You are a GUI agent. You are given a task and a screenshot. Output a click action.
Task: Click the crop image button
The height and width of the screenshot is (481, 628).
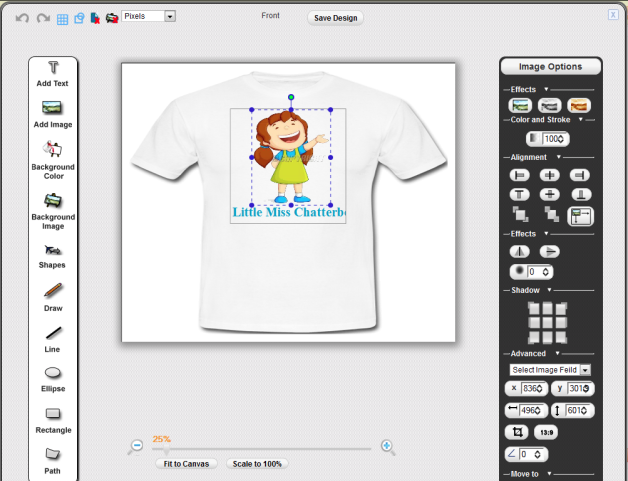[517, 432]
